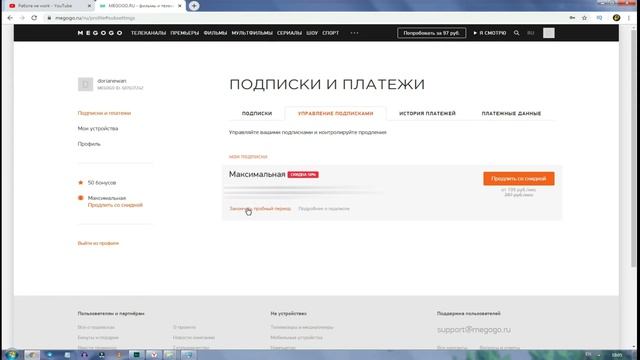Click the dorianewan profile picture in sidebar
This screenshot has width=640, height=360.
(x=85, y=84)
